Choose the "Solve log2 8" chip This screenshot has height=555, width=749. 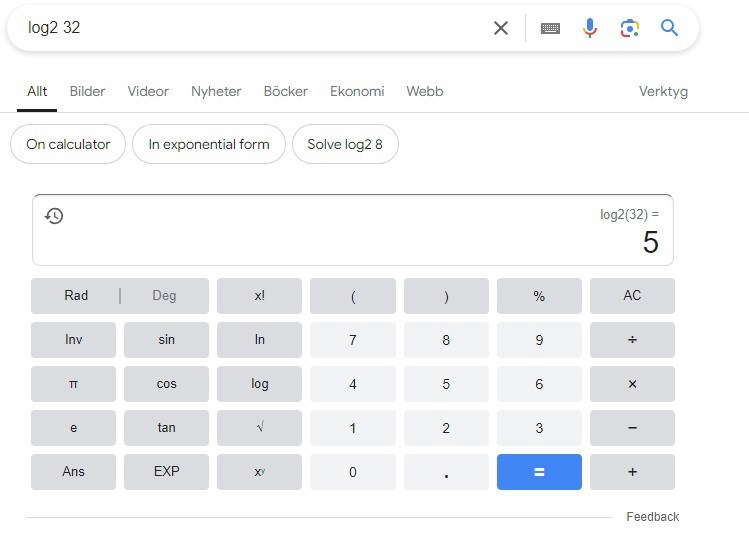click(345, 144)
